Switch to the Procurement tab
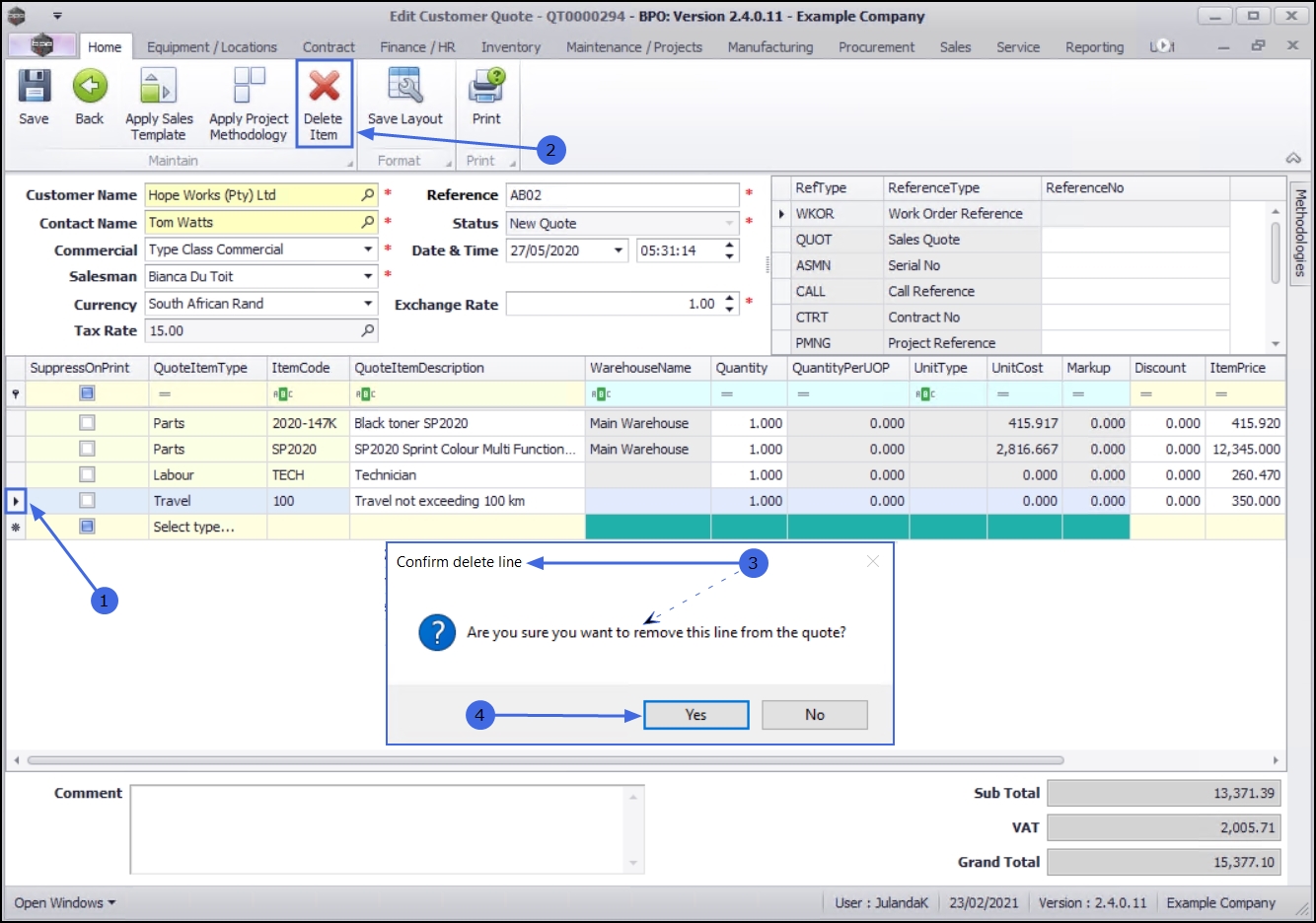 pos(876,47)
